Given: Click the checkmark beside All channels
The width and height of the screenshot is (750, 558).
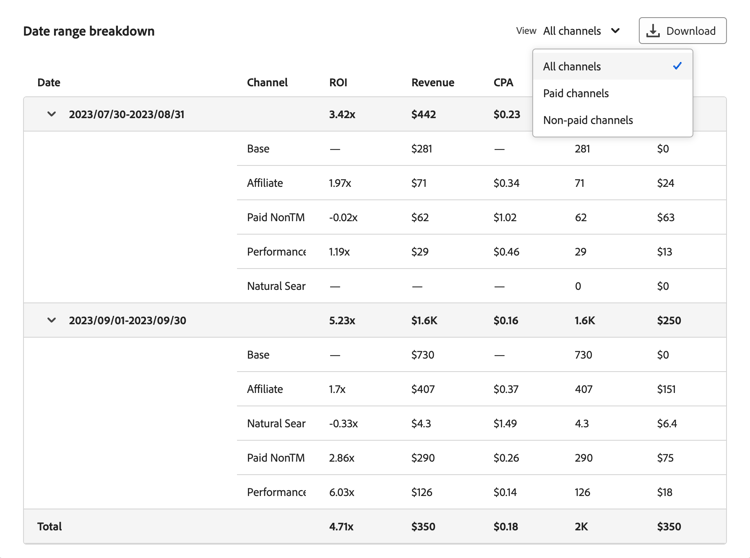Looking at the screenshot, I should pyautogui.click(x=677, y=66).
